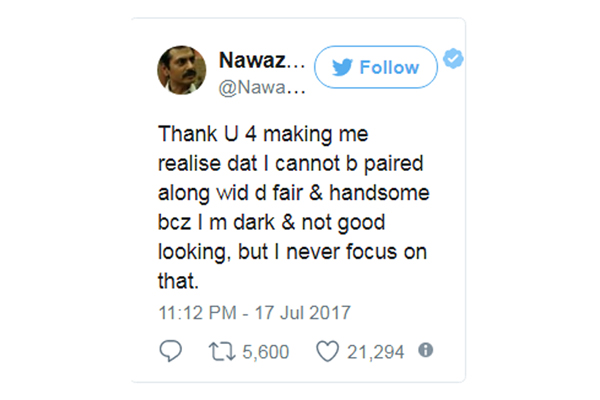Image resolution: width=600 pixels, height=400 pixels.
Task: Click the reply speech bubble icon
Action: coord(170,351)
